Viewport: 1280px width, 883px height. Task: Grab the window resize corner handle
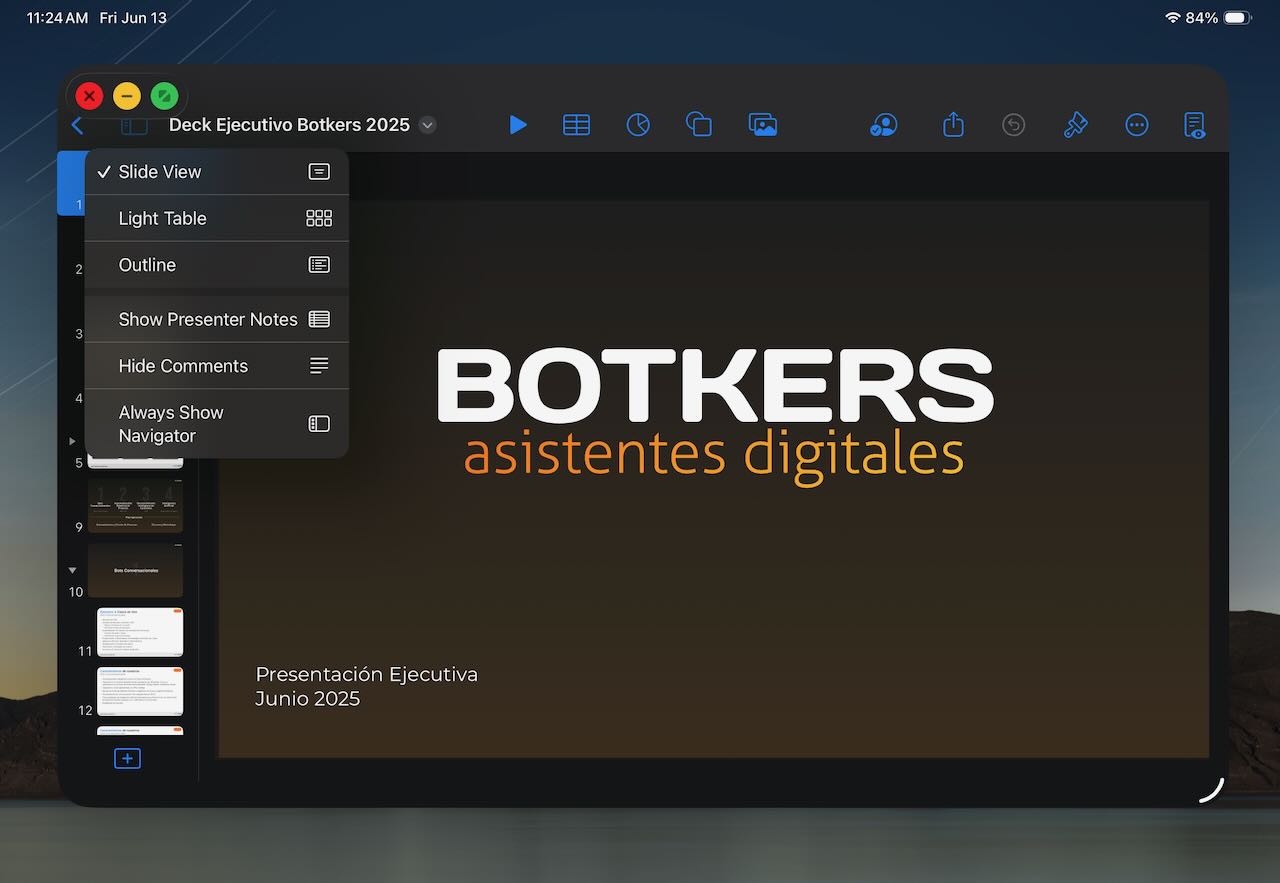tap(1211, 790)
